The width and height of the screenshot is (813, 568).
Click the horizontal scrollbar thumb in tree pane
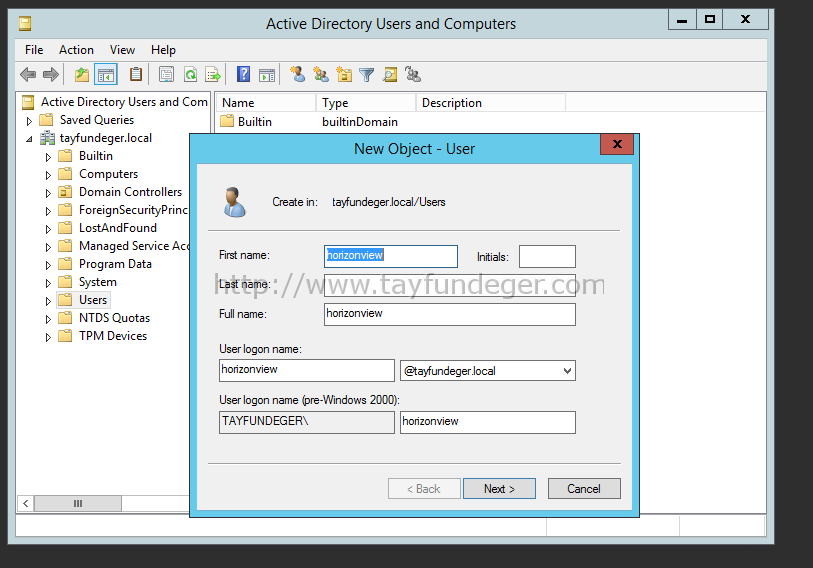[78, 503]
